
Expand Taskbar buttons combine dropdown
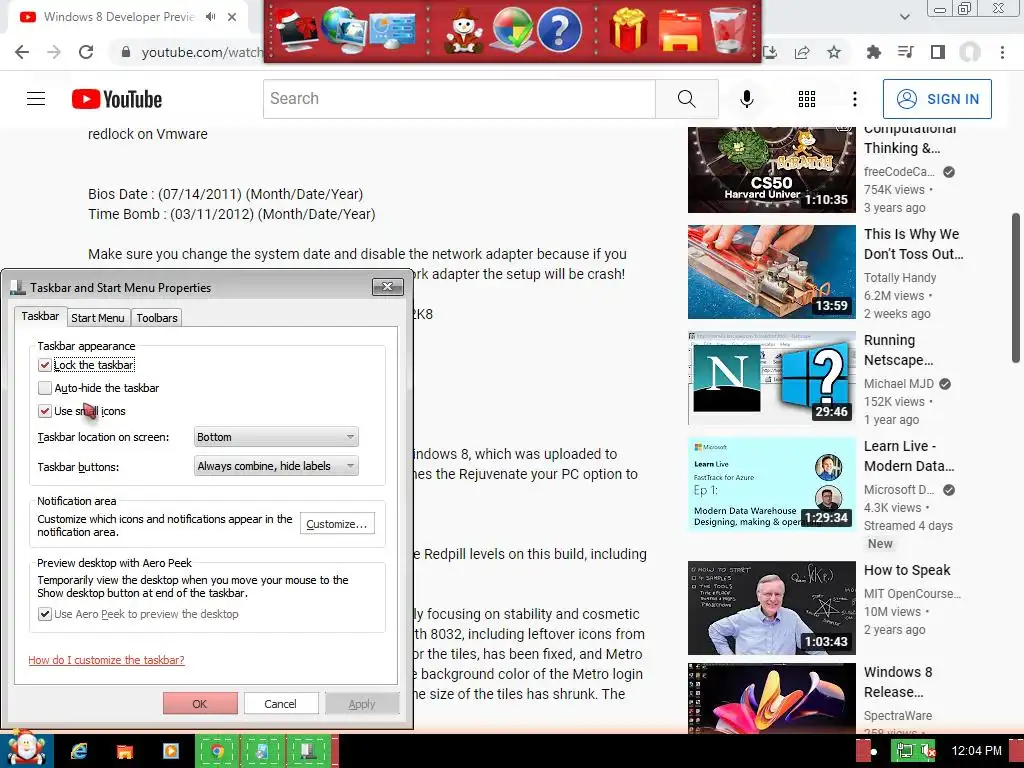point(276,466)
